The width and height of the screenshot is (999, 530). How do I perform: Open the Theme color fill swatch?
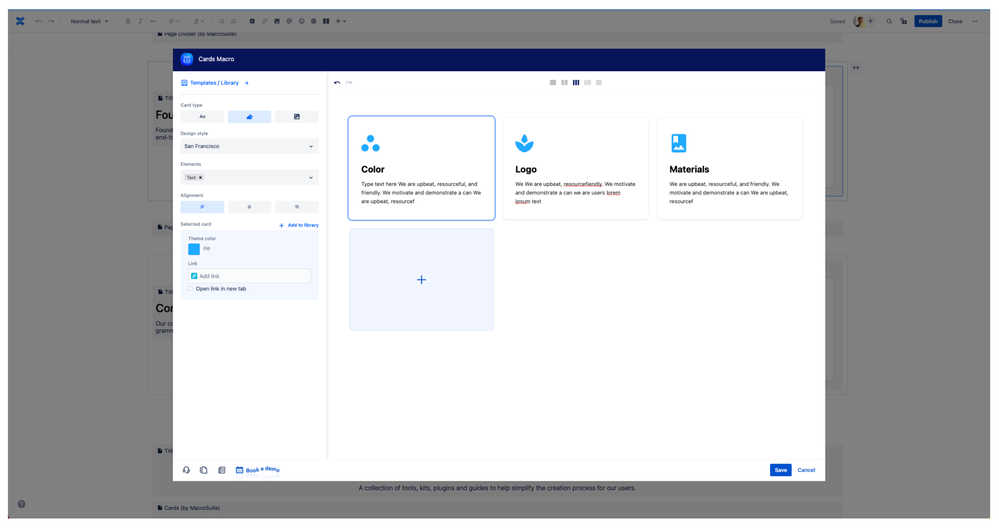pyautogui.click(x=194, y=249)
